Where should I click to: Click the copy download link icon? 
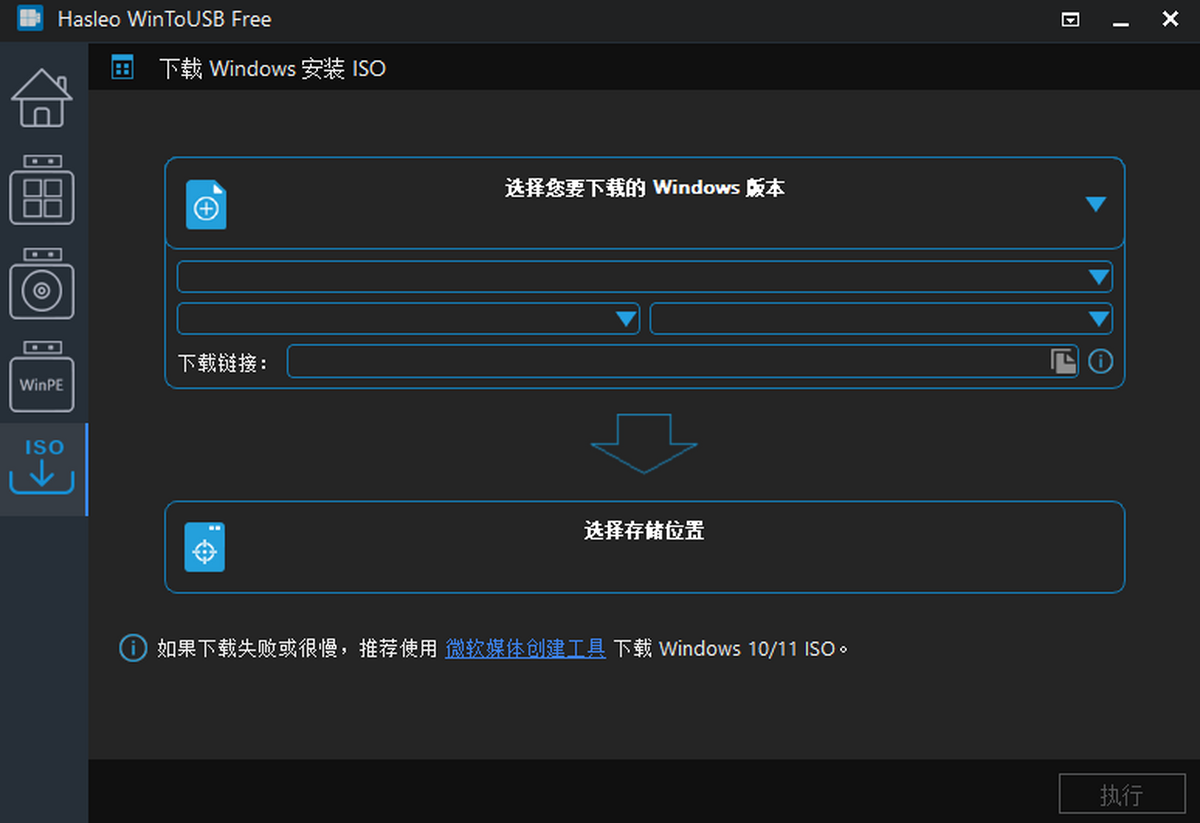[1063, 361]
